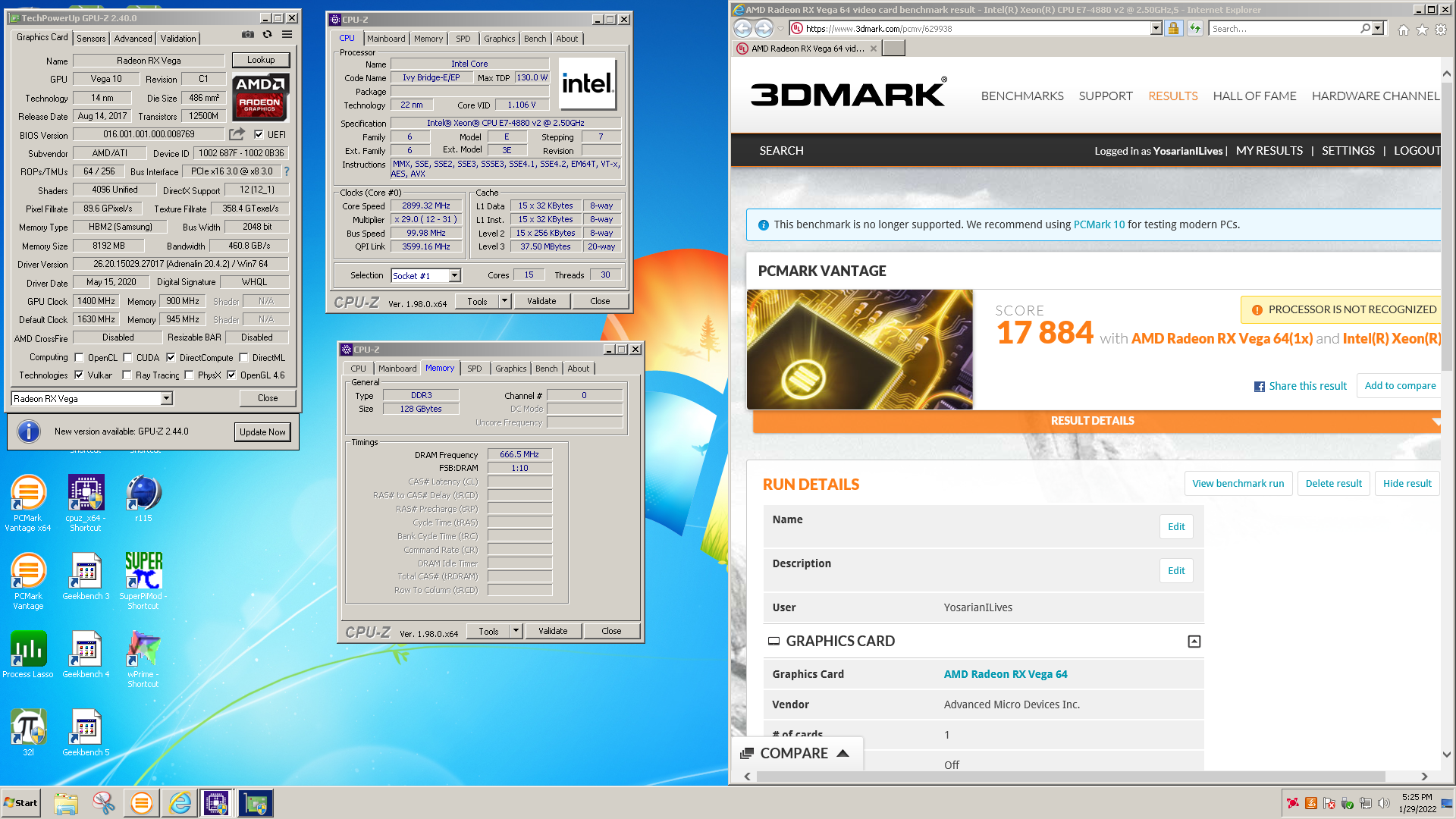Viewport: 1456px width, 819px height.
Task: Toggle the Ray Tracing checkbox
Action: tap(127, 375)
